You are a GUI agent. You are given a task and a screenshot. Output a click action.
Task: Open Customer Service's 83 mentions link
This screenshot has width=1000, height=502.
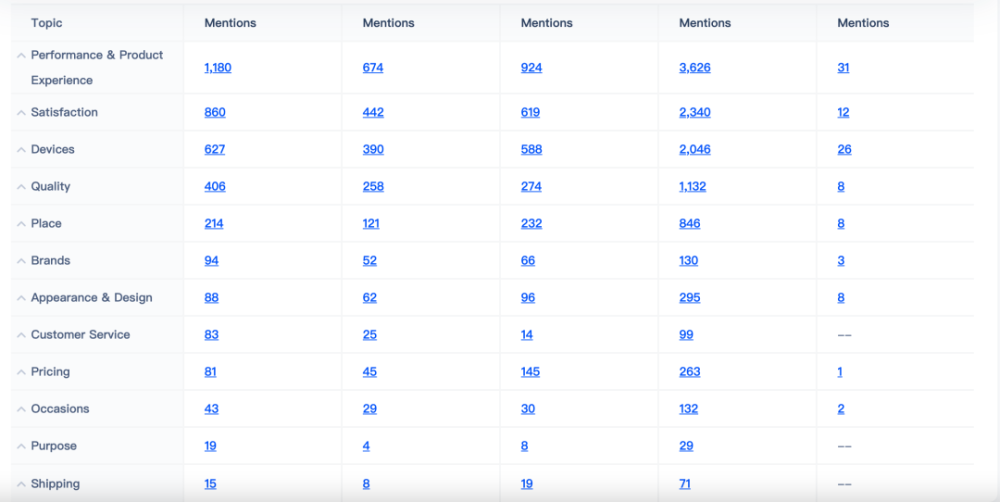click(x=211, y=334)
